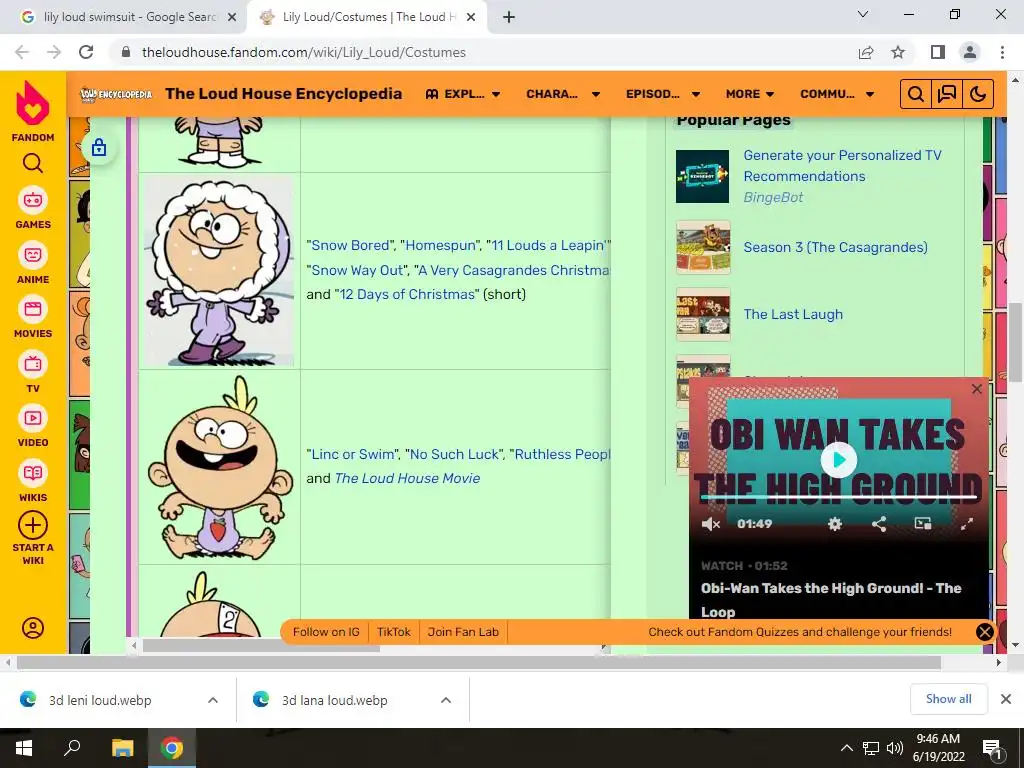The image size is (1024, 768).
Task: Show all downloads
Action: [948, 699]
